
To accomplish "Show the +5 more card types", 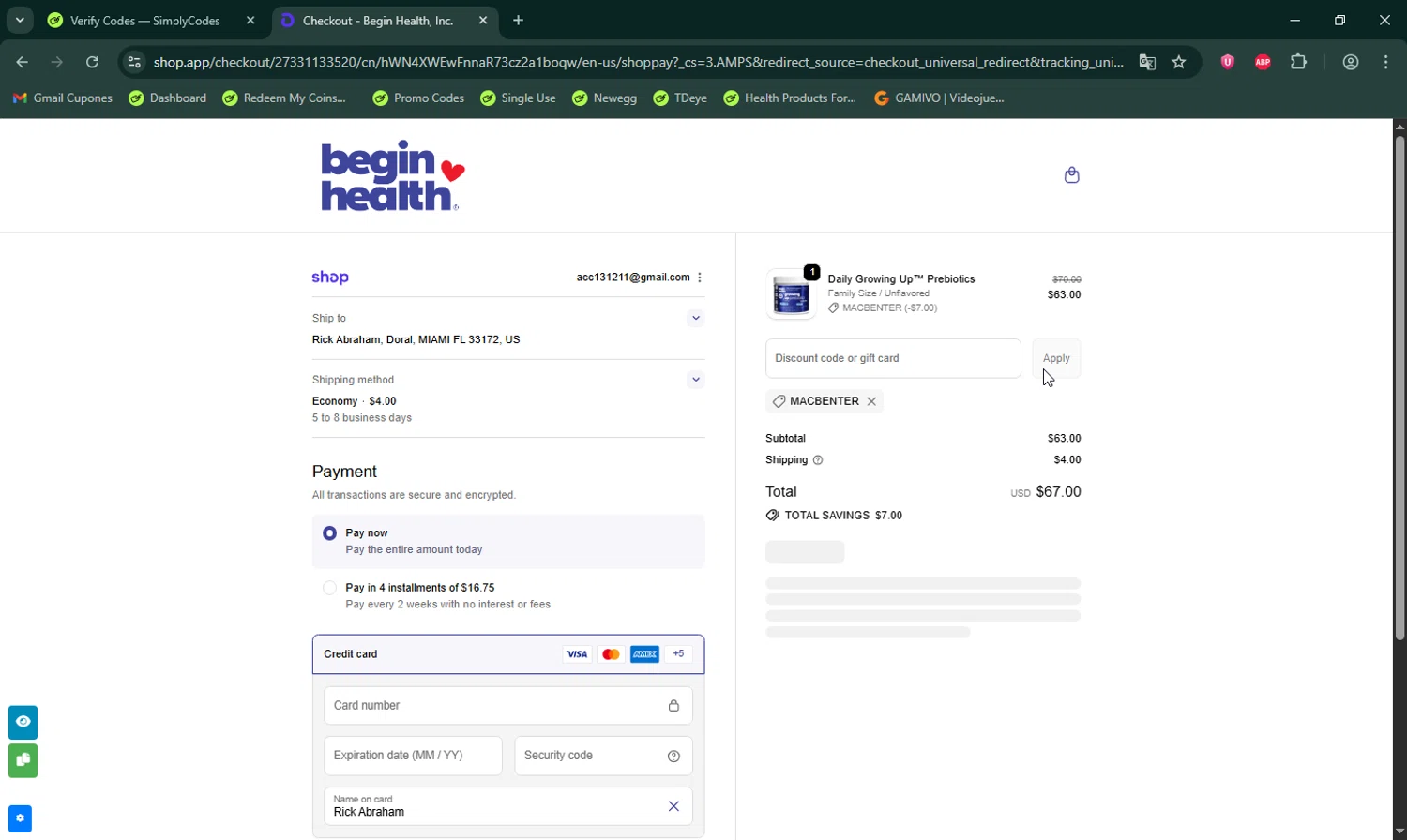I will pyautogui.click(x=678, y=654).
